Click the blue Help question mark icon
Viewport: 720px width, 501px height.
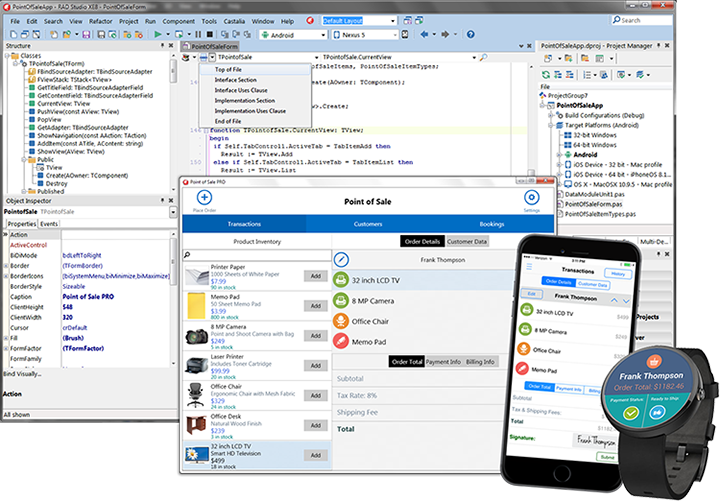471,34
